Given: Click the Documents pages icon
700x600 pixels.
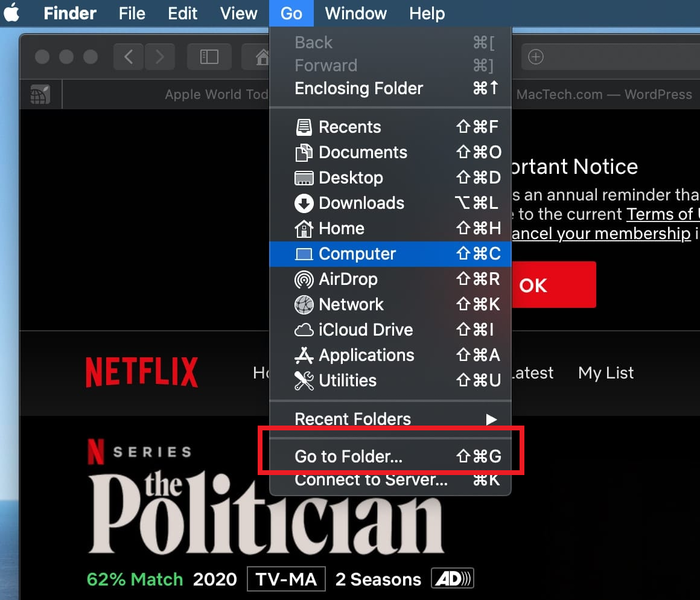Looking at the screenshot, I should 304,153.
